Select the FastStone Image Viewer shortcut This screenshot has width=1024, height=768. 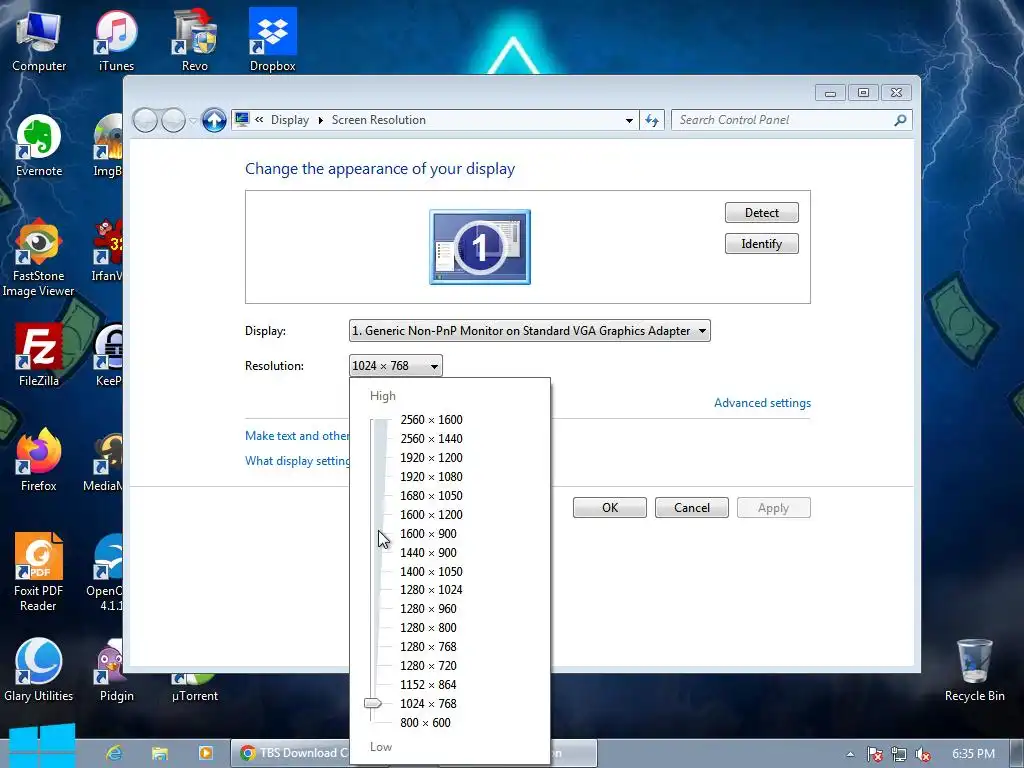click(x=39, y=259)
